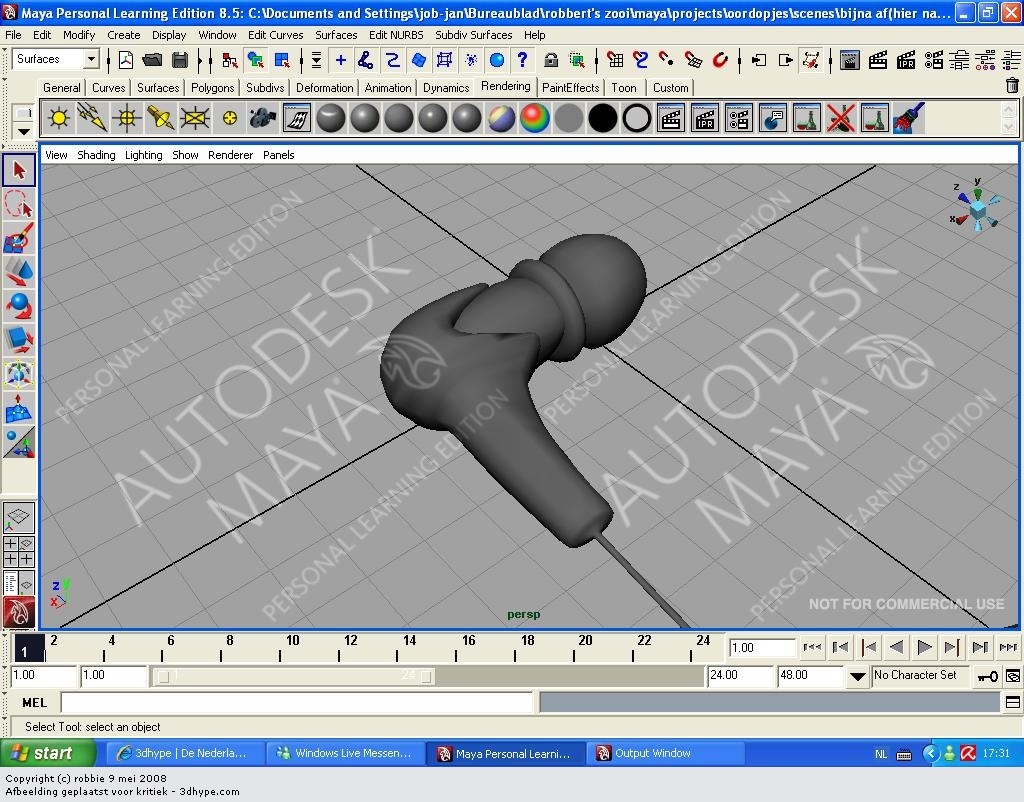
Task: Open the shelf IPR render icon
Action: (x=705, y=118)
